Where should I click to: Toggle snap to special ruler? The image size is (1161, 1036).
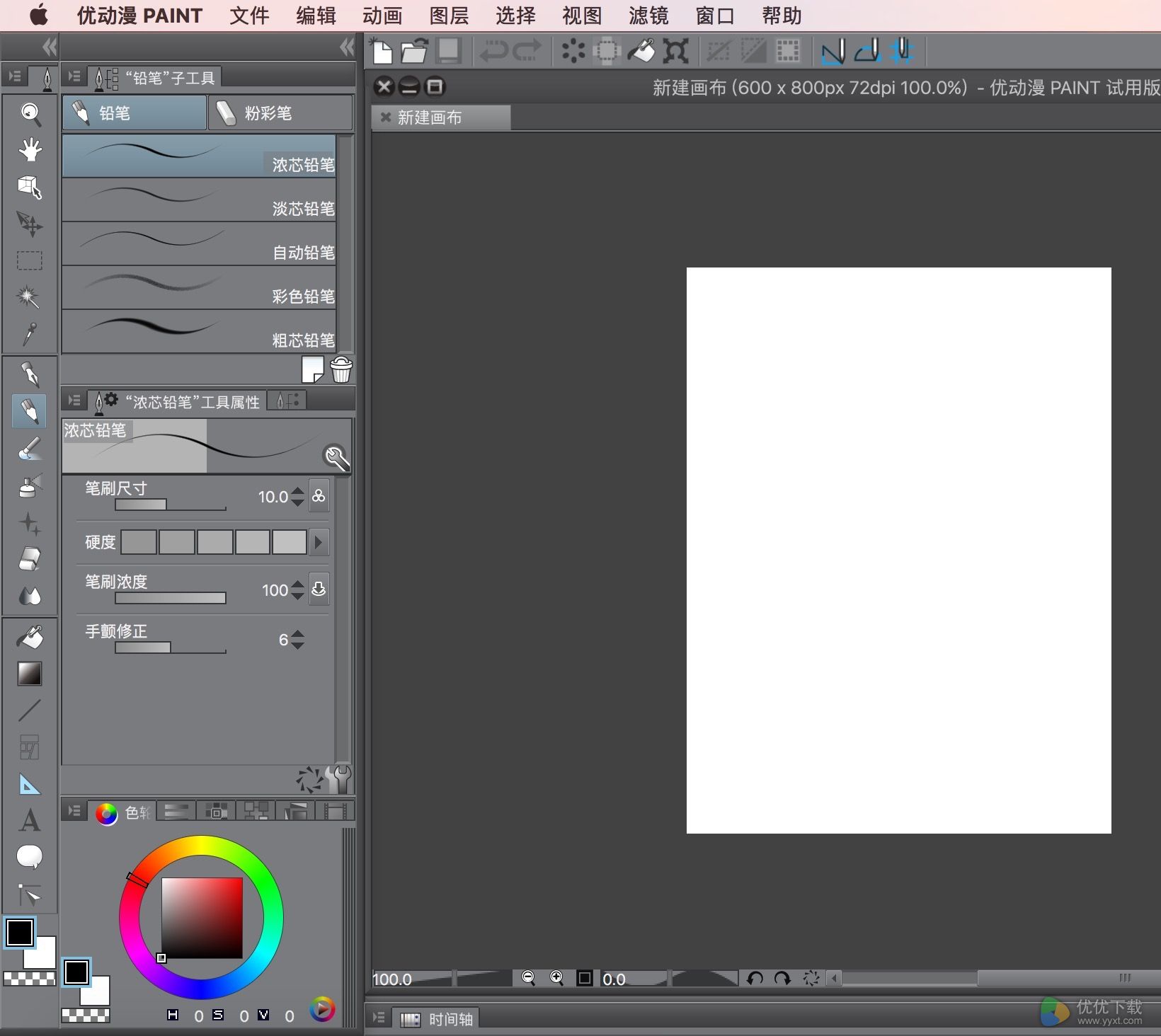(867, 51)
